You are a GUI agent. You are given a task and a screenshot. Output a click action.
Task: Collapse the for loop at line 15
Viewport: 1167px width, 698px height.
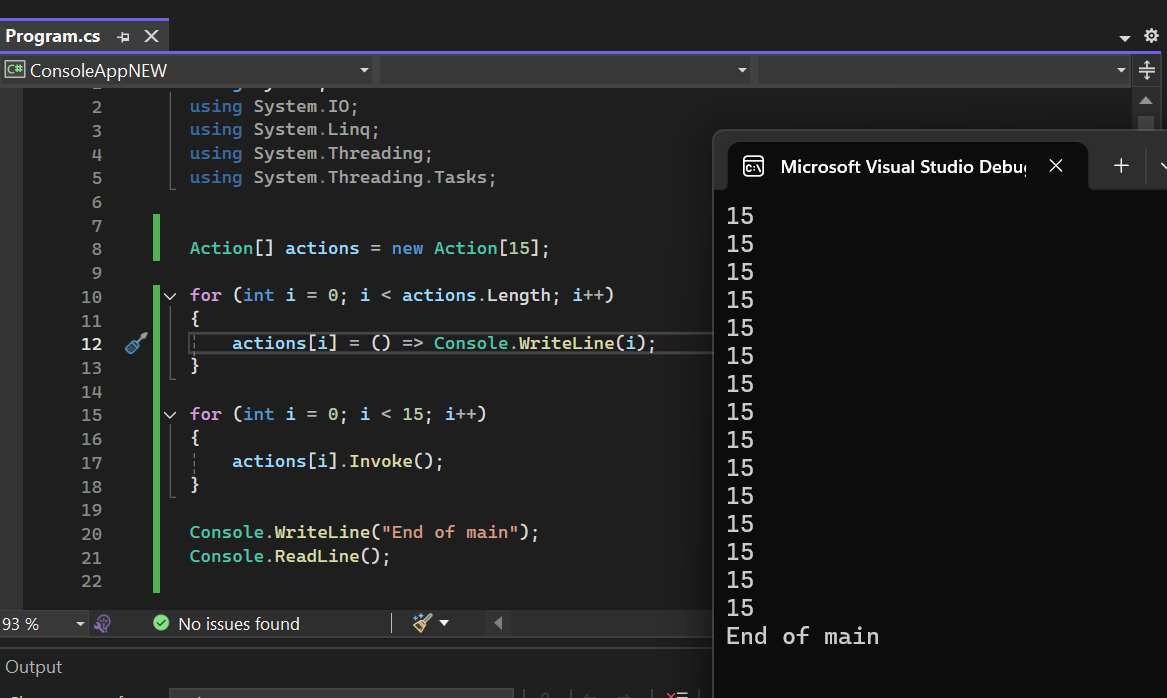pyautogui.click(x=170, y=414)
